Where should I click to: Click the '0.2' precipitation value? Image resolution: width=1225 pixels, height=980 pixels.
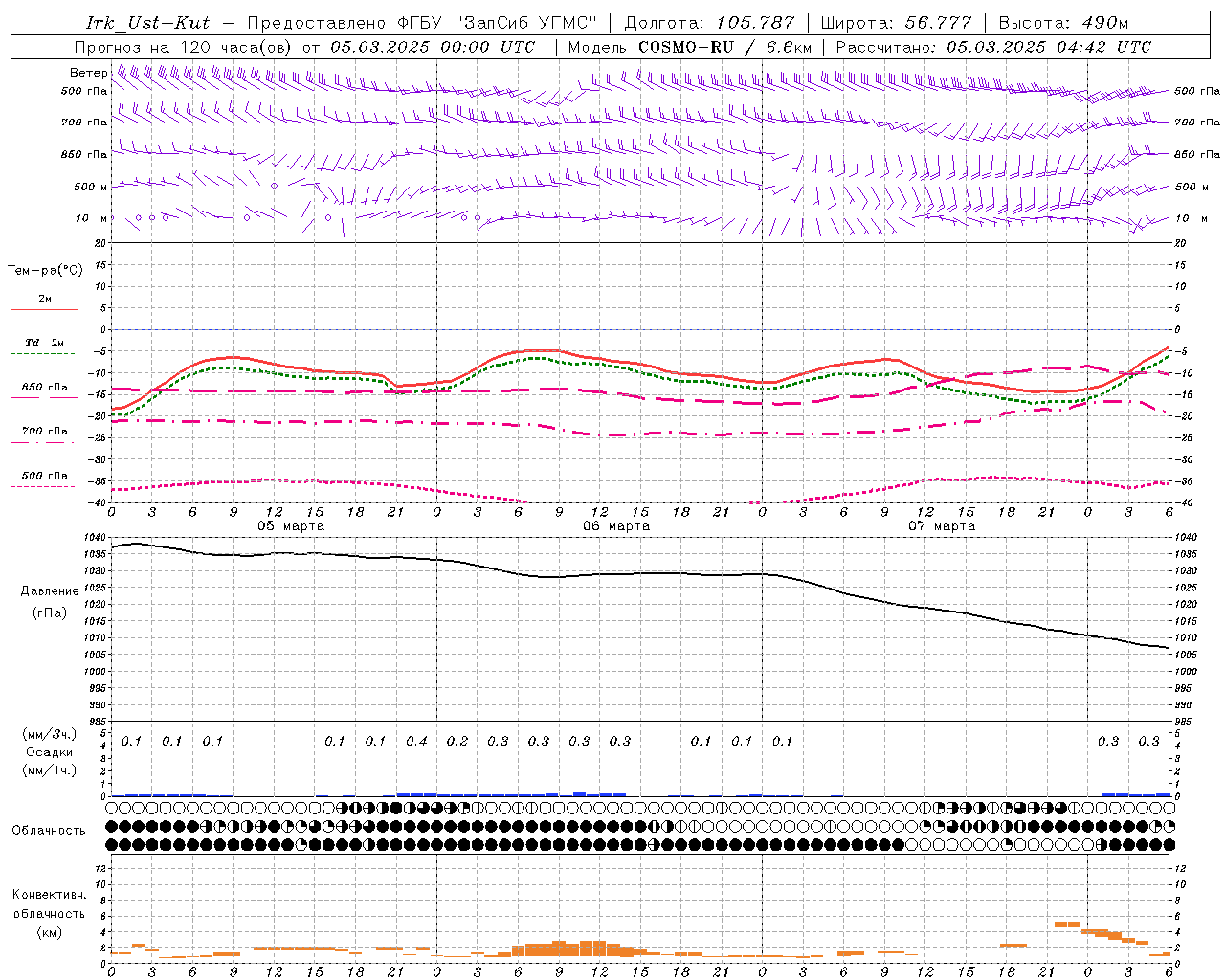tap(457, 742)
